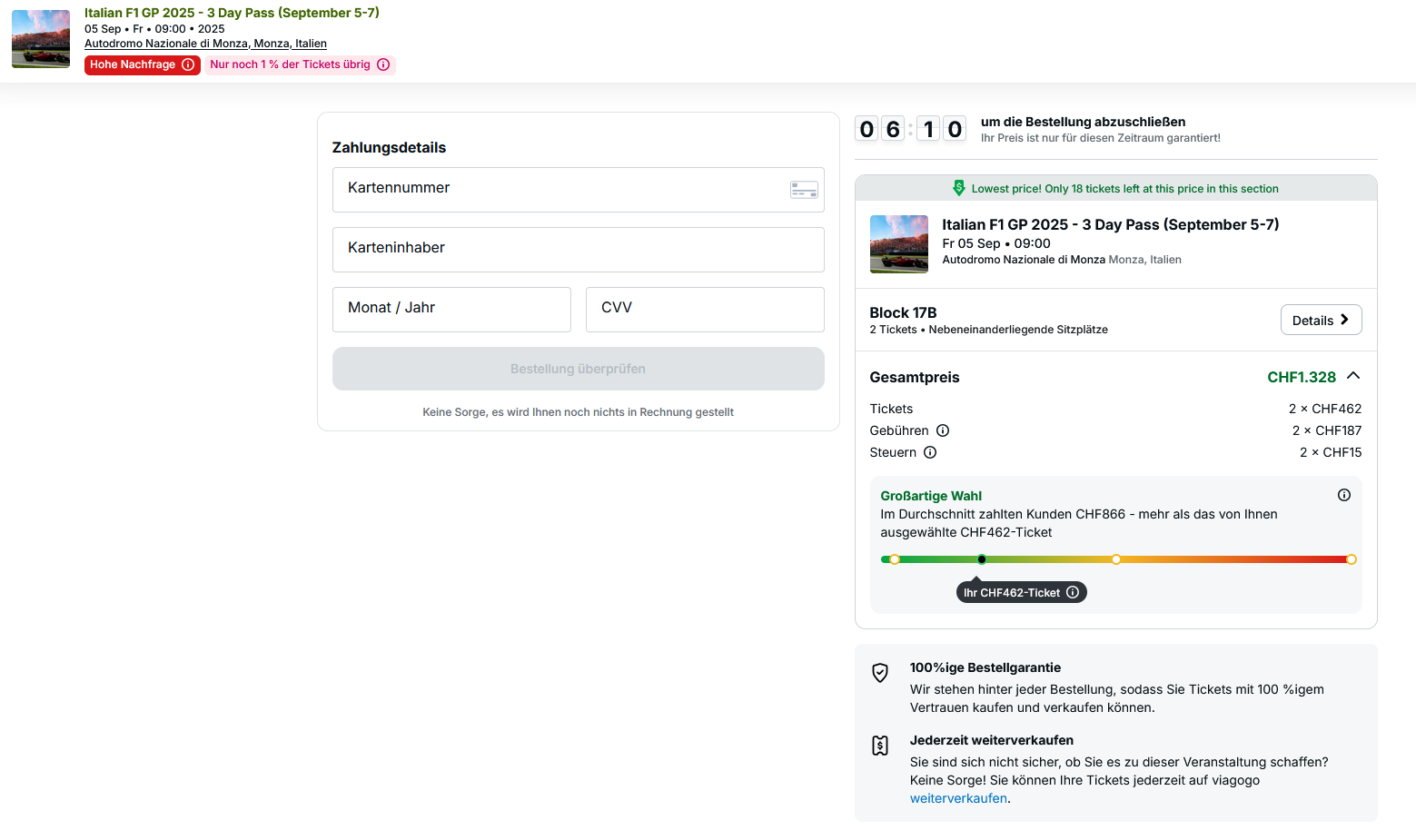
Task: Click info icon in Großartige Wahl box
Action: (1344, 495)
